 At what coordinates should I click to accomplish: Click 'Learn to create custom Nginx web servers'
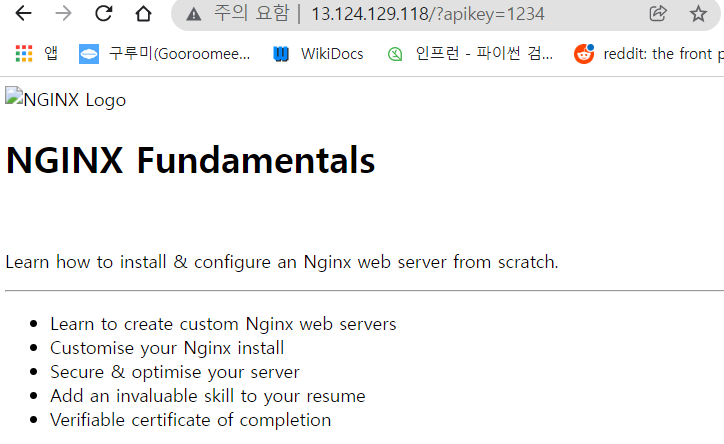(223, 324)
